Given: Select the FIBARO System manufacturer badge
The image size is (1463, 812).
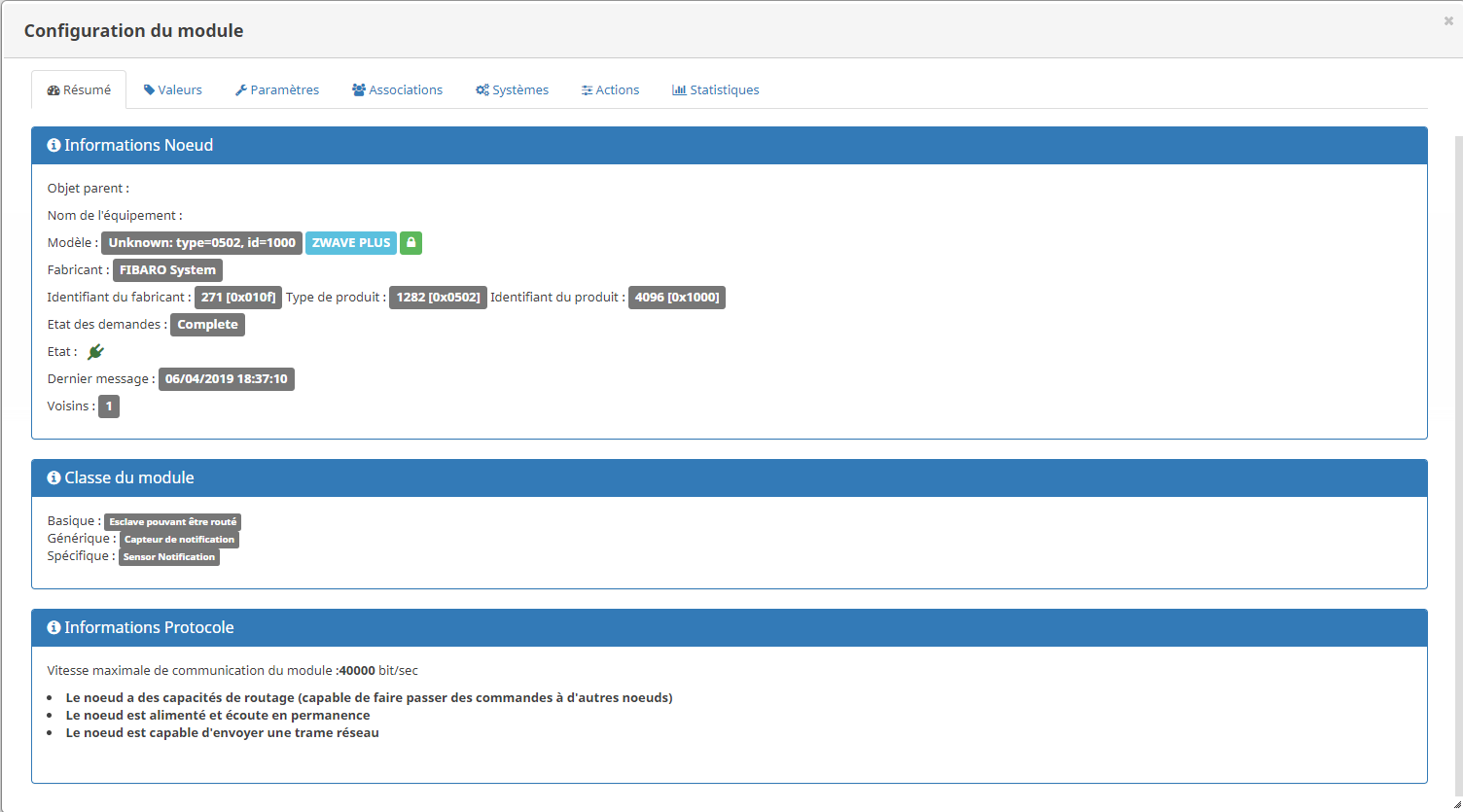Looking at the screenshot, I should tap(167, 270).
